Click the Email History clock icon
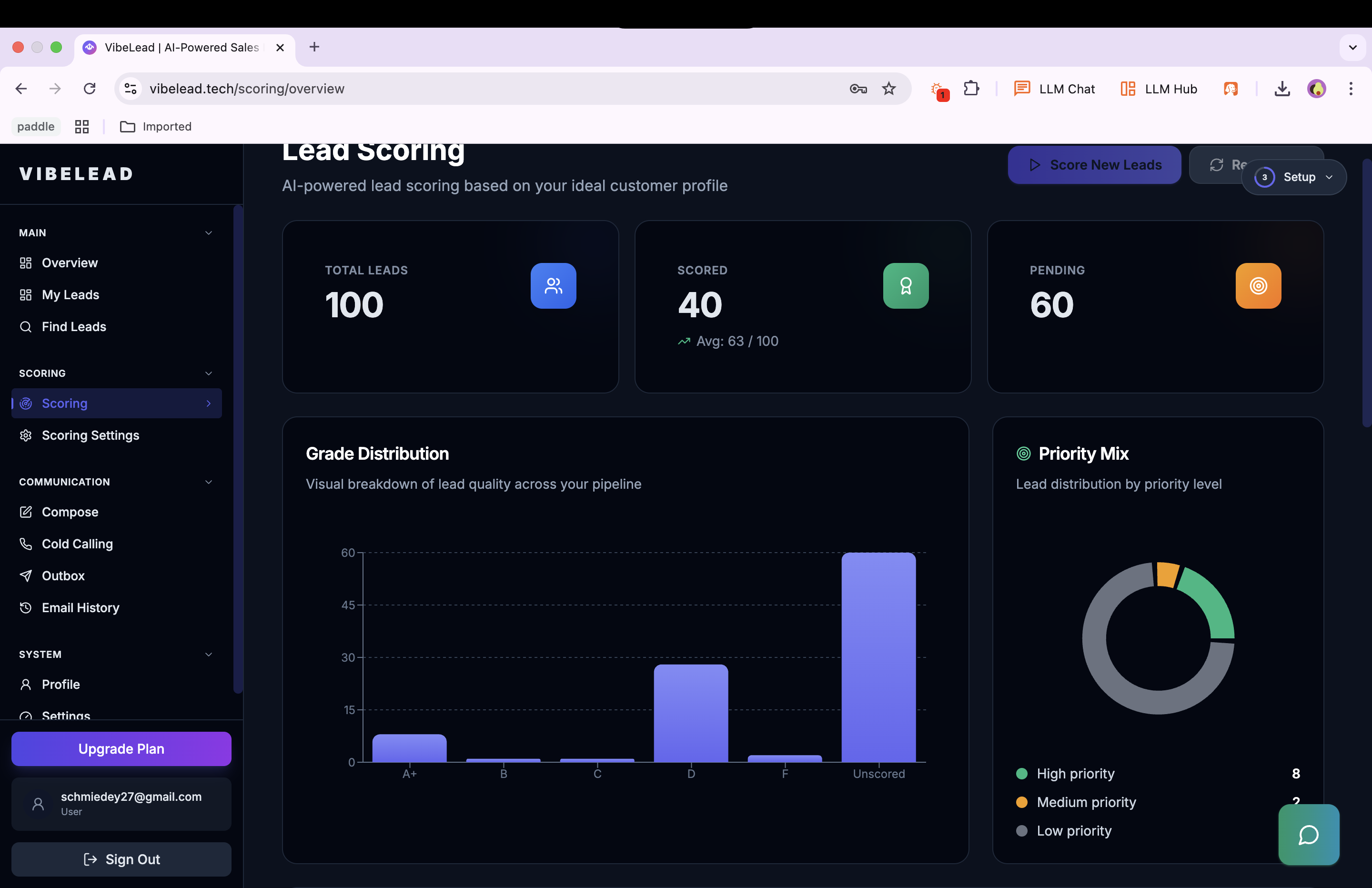Viewport: 1372px width, 888px height. tap(26, 607)
